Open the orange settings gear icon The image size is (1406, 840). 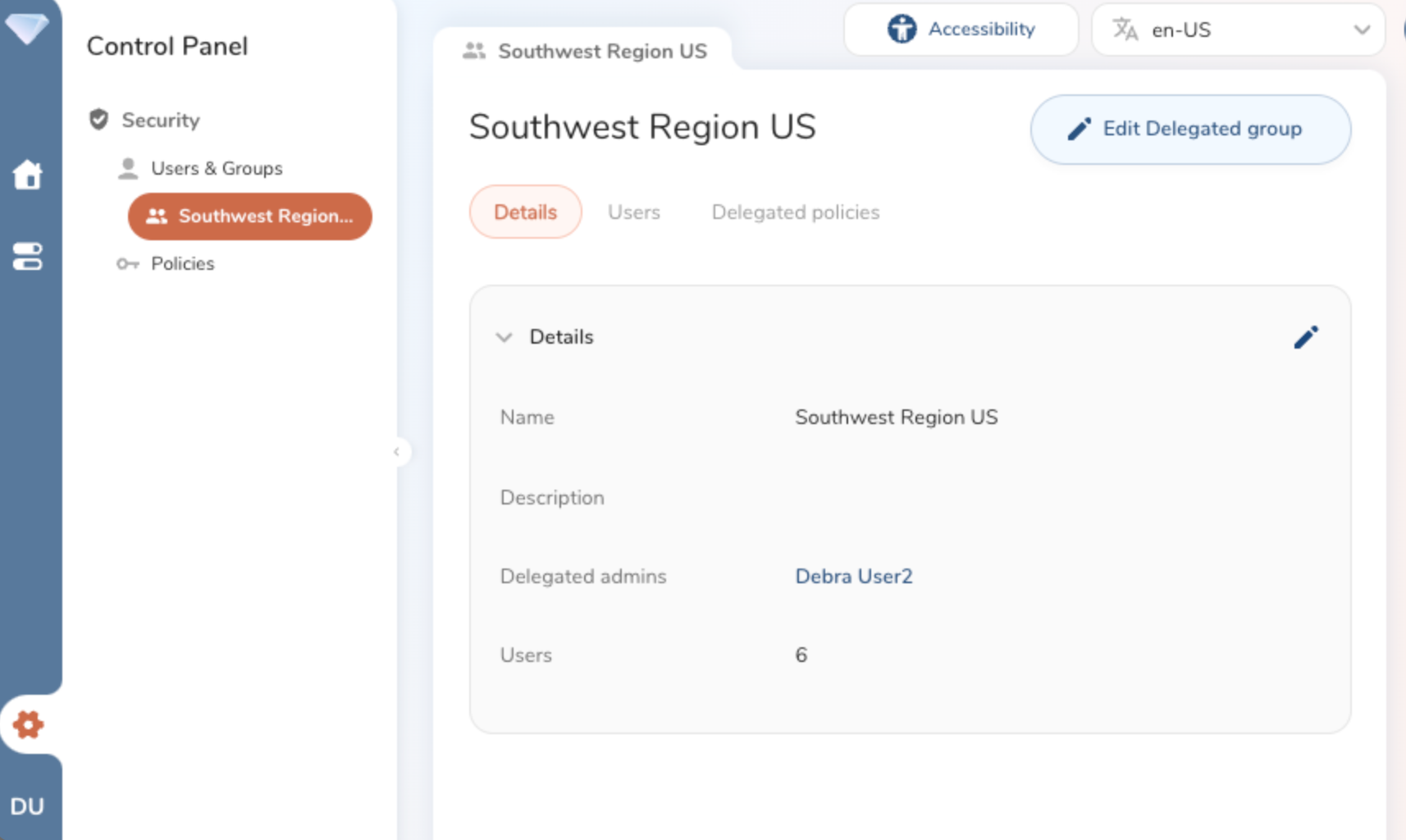28,724
